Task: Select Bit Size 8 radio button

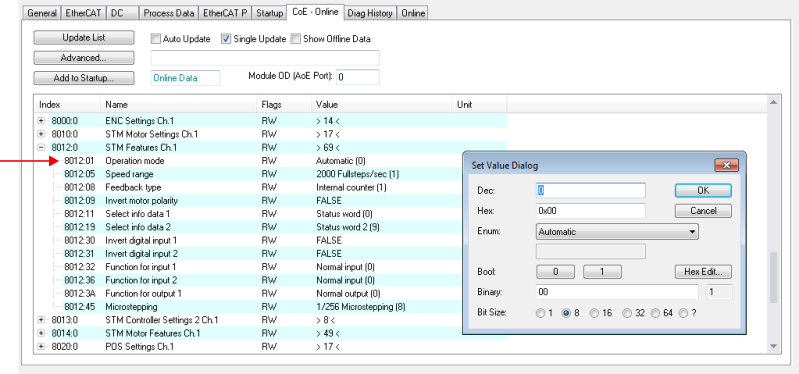Action: pyautogui.click(x=566, y=313)
